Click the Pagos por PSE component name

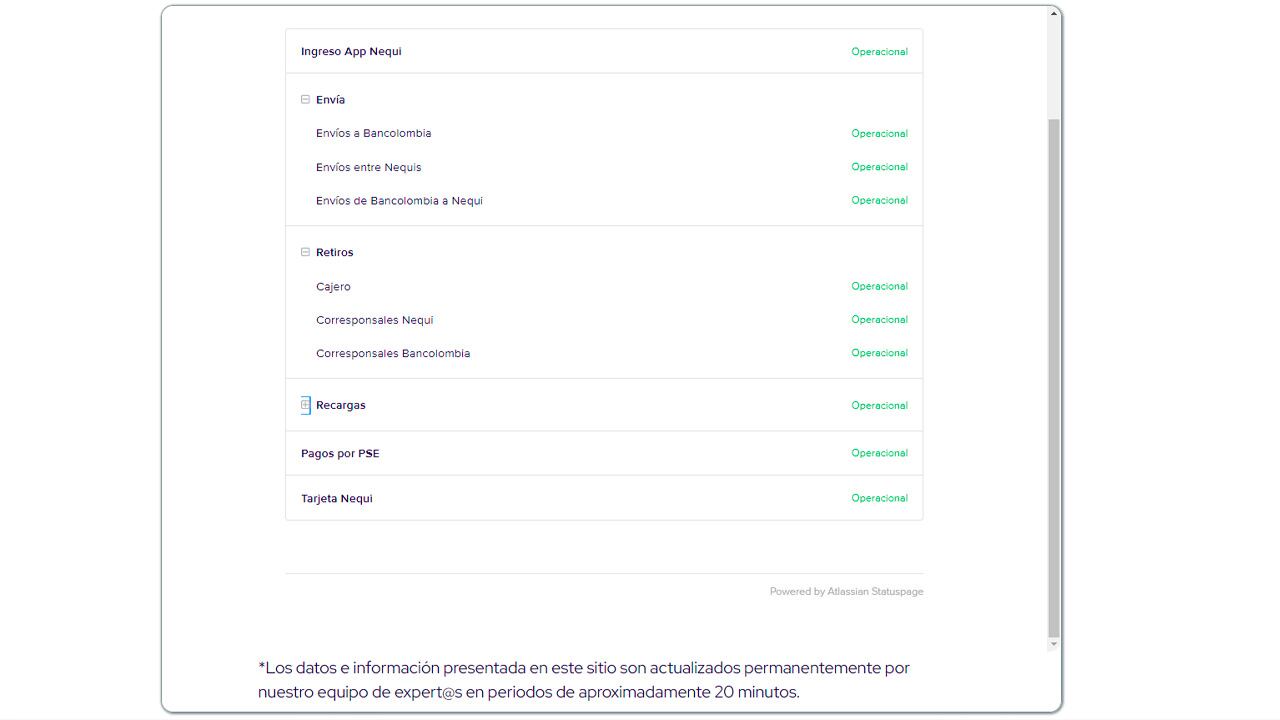(x=340, y=454)
